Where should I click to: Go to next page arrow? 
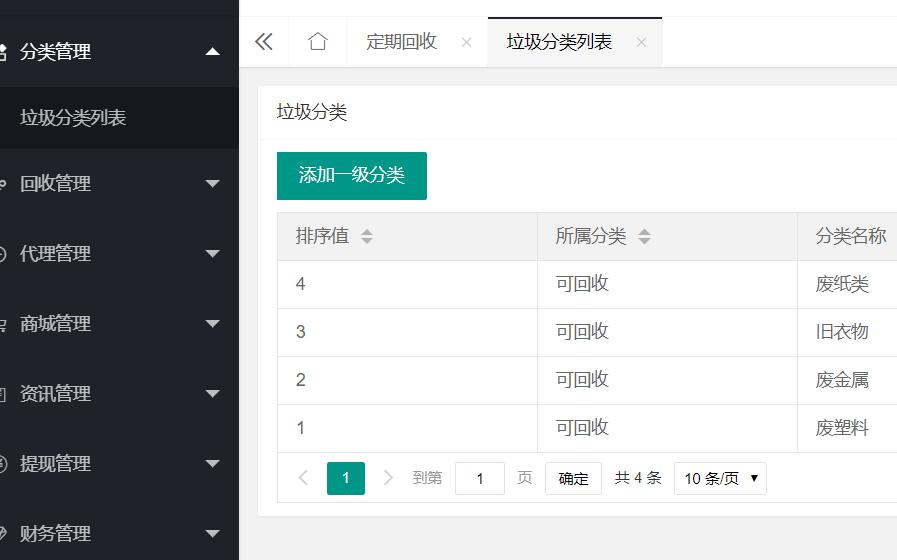click(388, 478)
